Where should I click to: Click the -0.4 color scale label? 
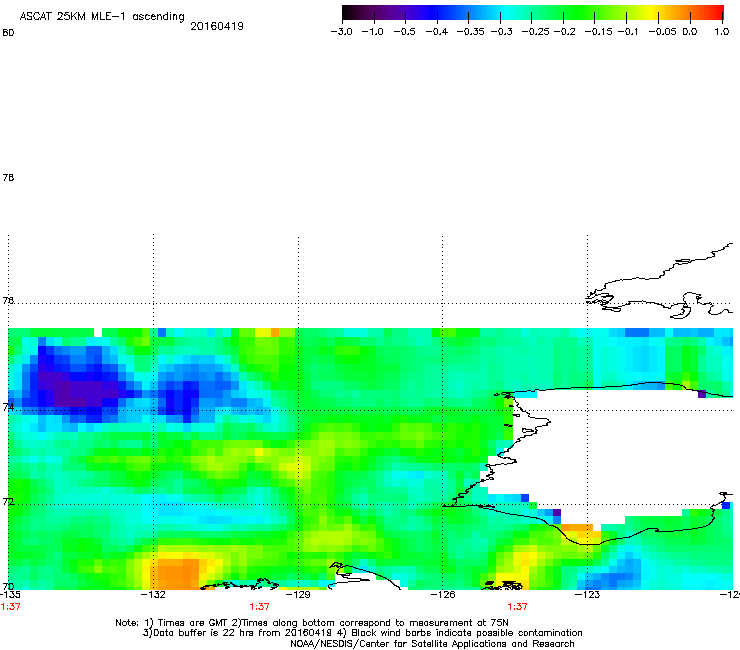tap(437, 32)
